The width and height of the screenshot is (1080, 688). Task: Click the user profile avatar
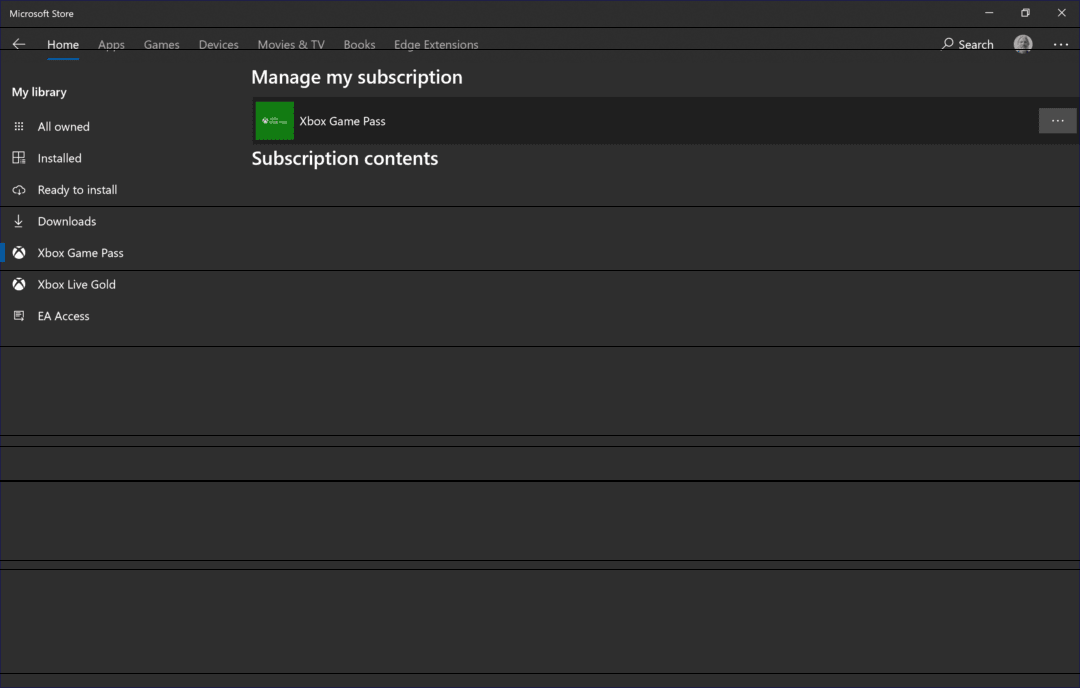pyautogui.click(x=1022, y=44)
